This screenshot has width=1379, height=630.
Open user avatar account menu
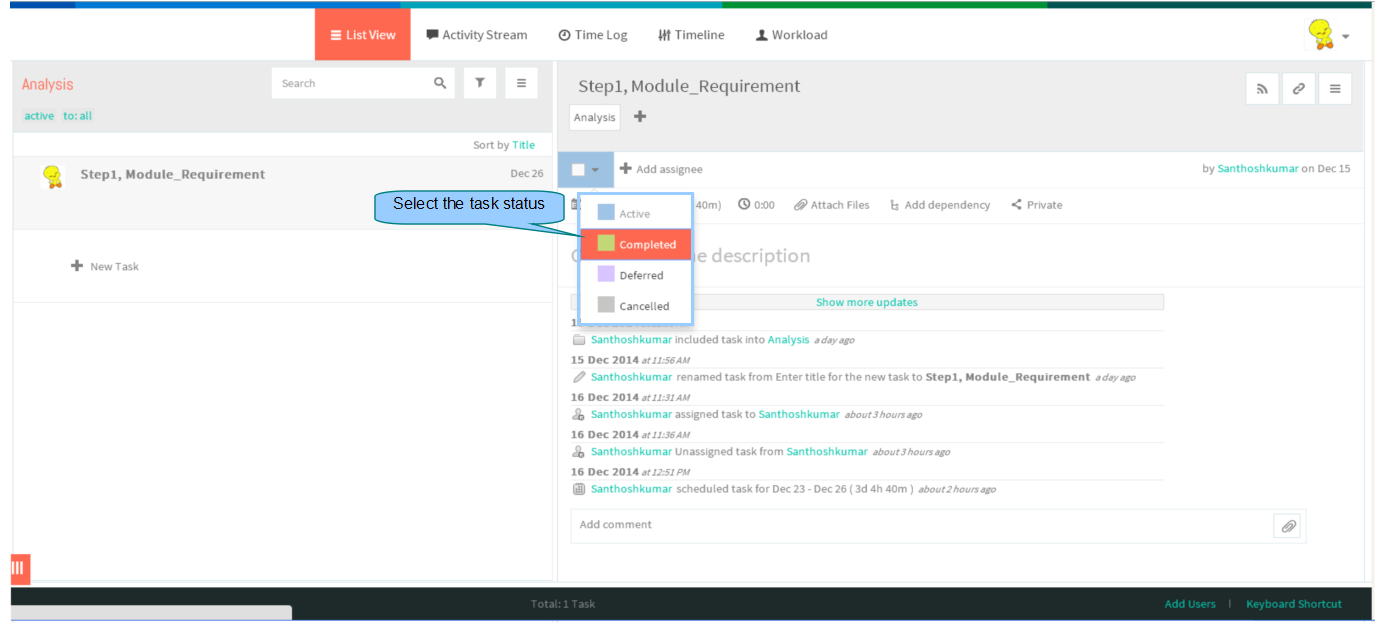pyautogui.click(x=1328, y=35)
